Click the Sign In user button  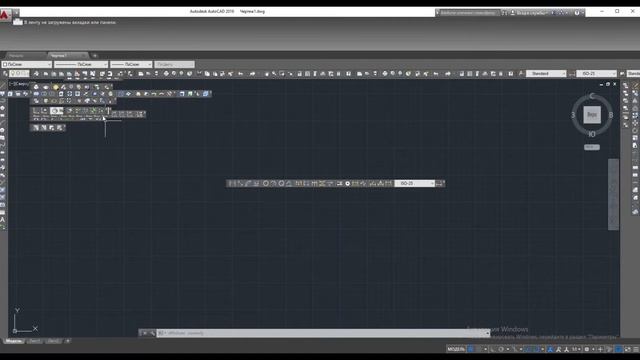529,13
